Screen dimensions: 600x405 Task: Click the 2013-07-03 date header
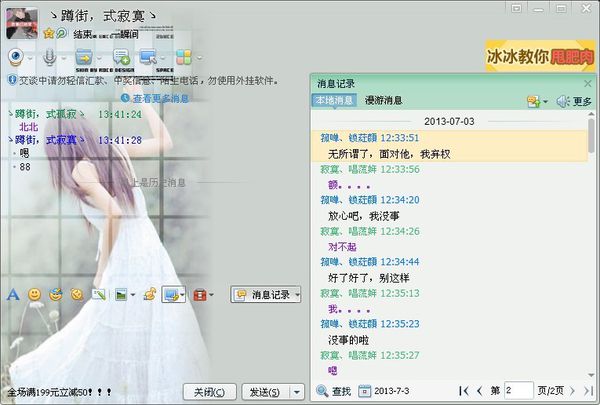pos(449,121)
